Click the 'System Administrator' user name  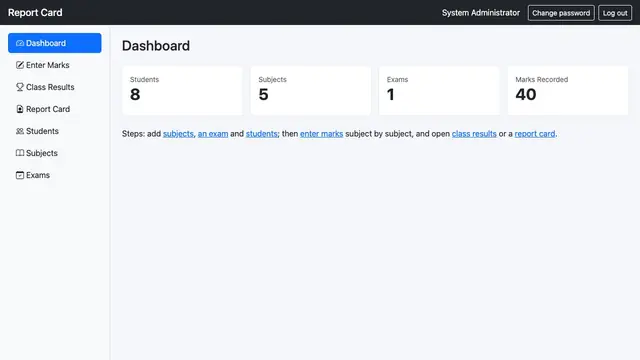481,13
